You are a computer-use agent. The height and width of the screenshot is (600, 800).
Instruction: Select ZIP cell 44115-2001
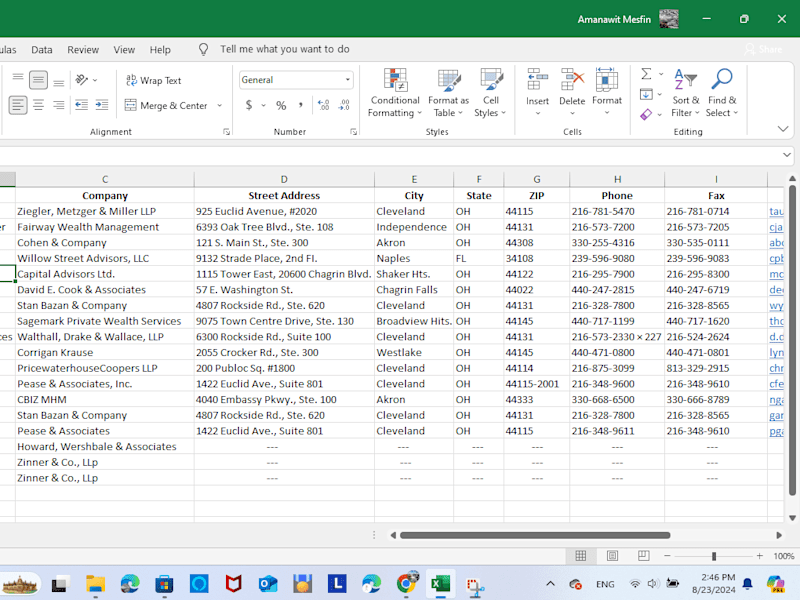536,384
